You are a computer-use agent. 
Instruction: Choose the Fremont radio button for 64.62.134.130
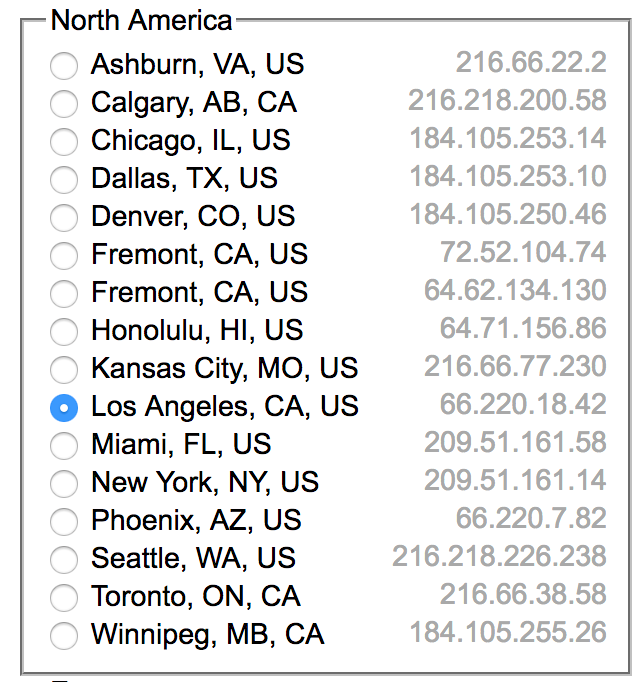(x=64, y=294)
